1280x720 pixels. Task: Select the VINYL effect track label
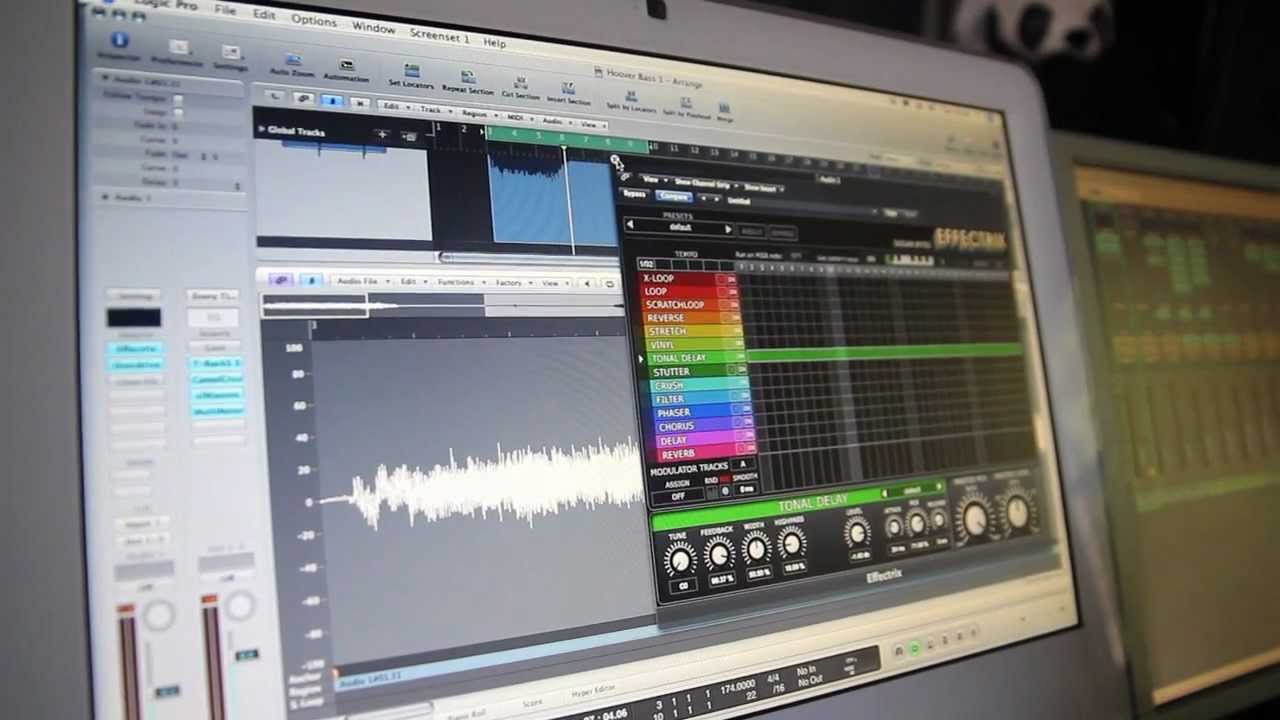[662, 344]
